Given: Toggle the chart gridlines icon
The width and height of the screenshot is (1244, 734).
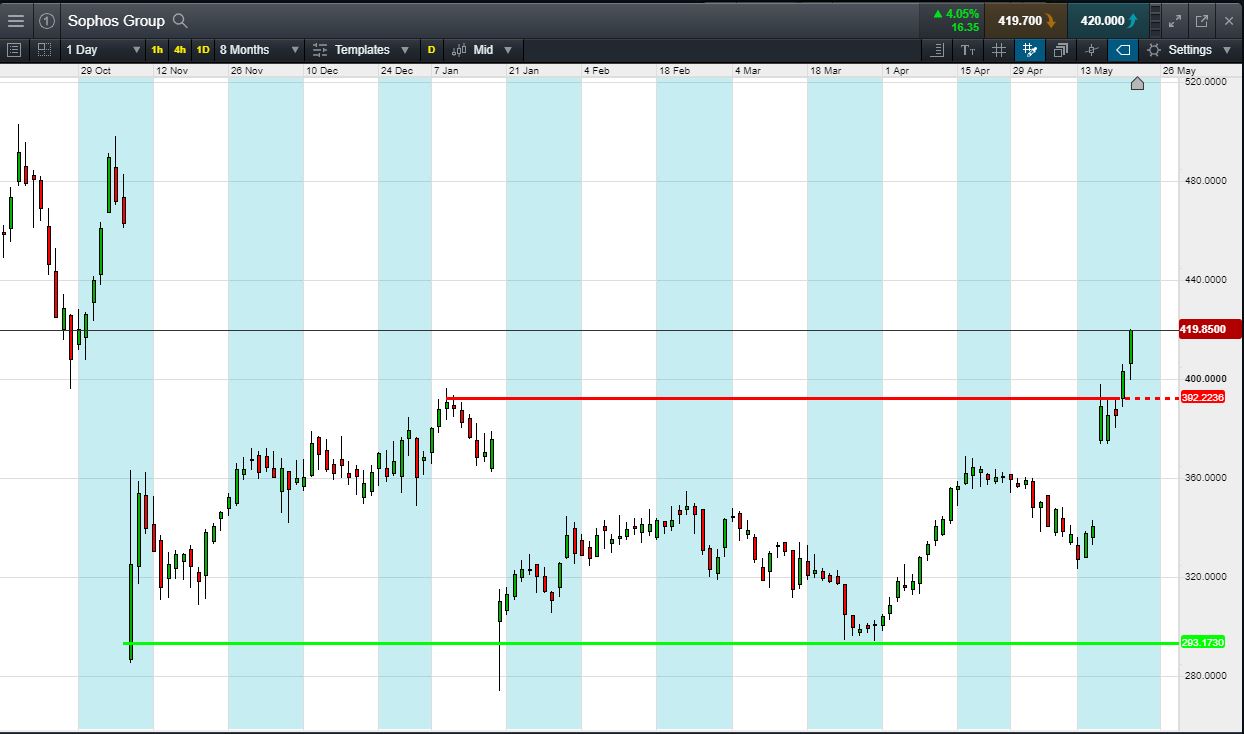Looking at the screenshot, I should click(998, 49).
